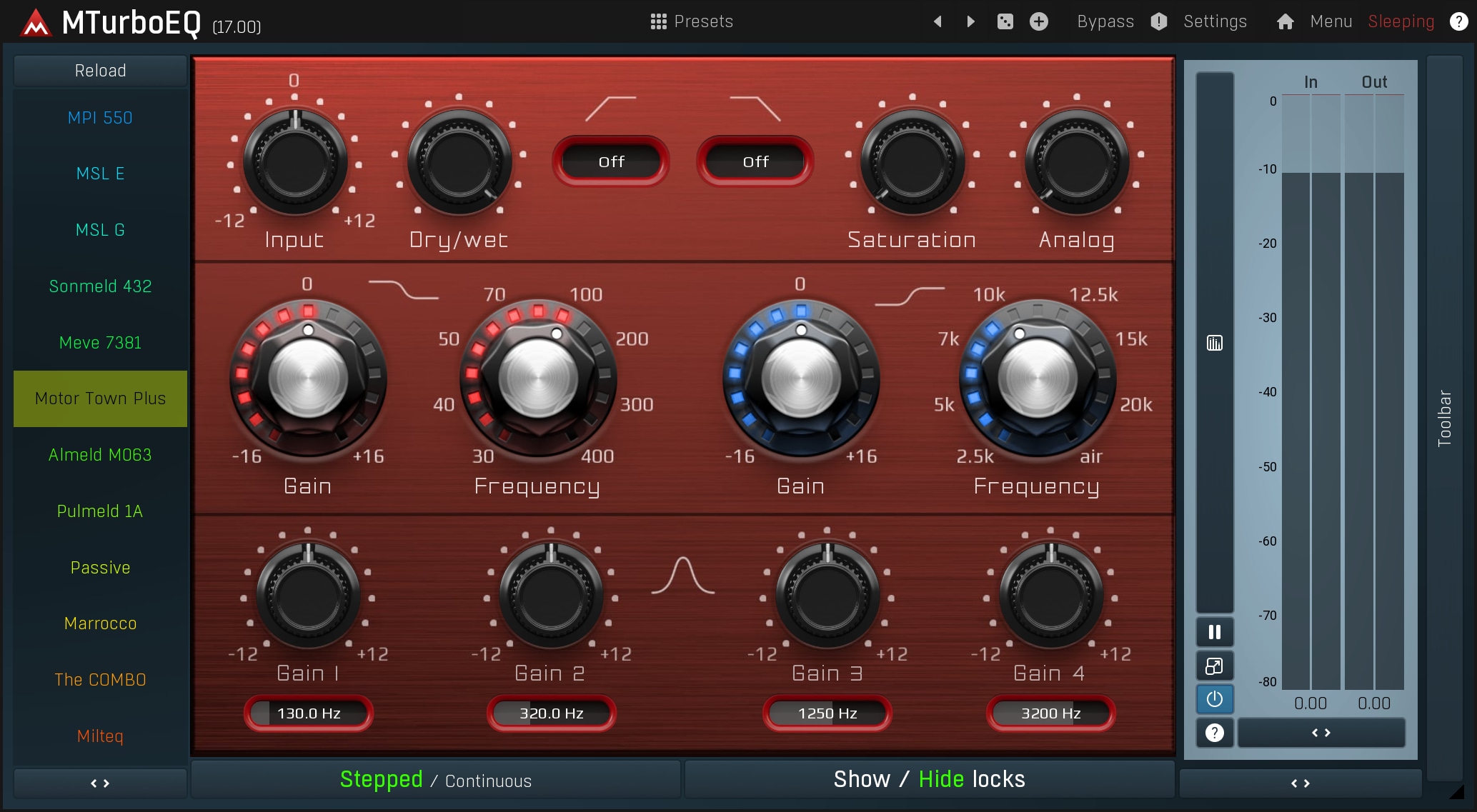Click the random preset dice icon
The image size is (1477, 812).
click(1005, 21)
